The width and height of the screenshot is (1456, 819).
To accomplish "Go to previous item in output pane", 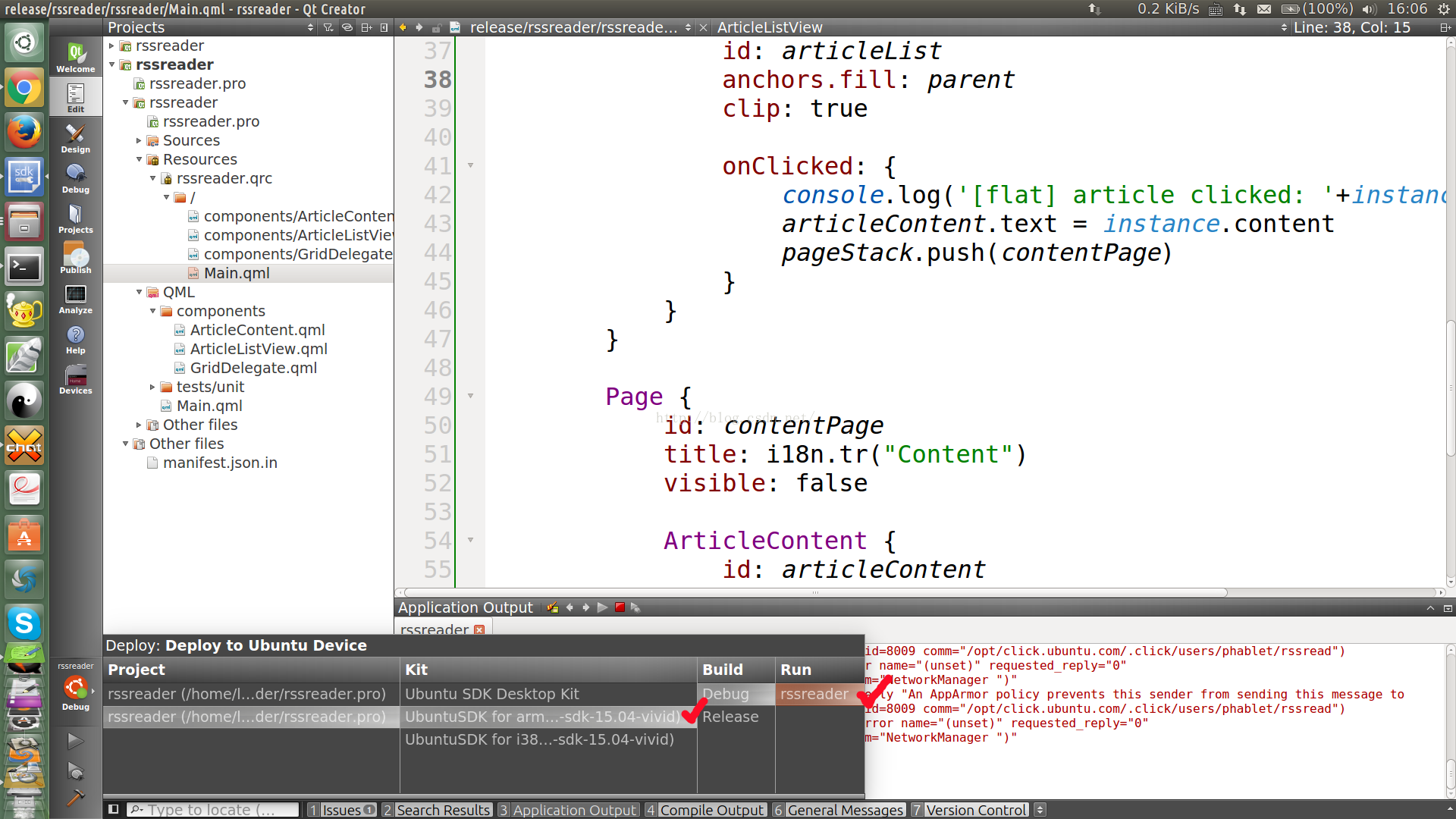I will point(570,607).
